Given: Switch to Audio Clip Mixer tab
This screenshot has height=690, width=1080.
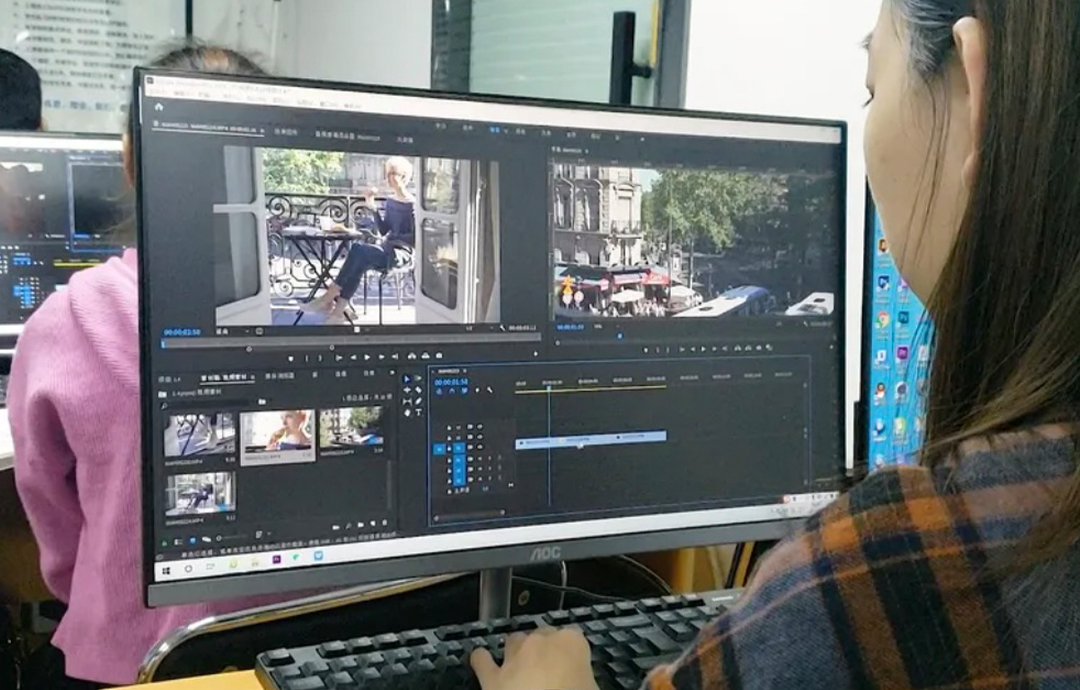Looking at the screenshot, I should [348, 136].
